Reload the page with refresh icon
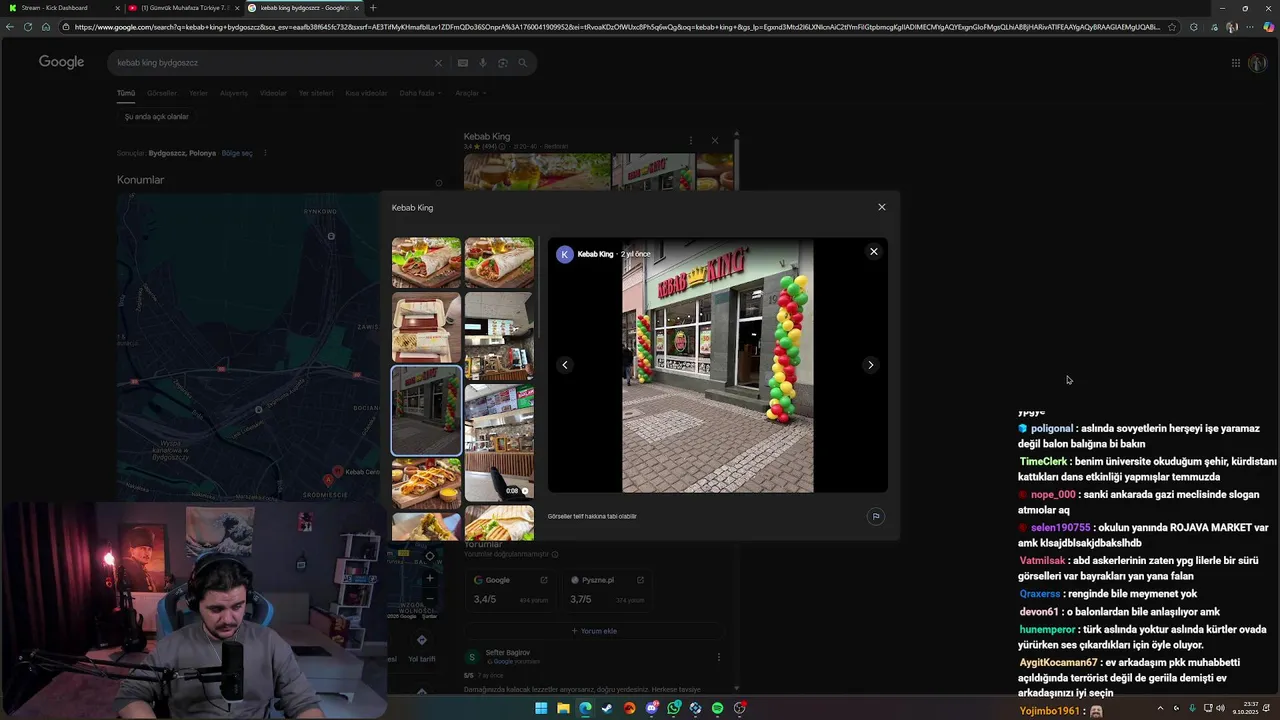The height and width of the screenshot is (720, 1280). tap(28, 27)
